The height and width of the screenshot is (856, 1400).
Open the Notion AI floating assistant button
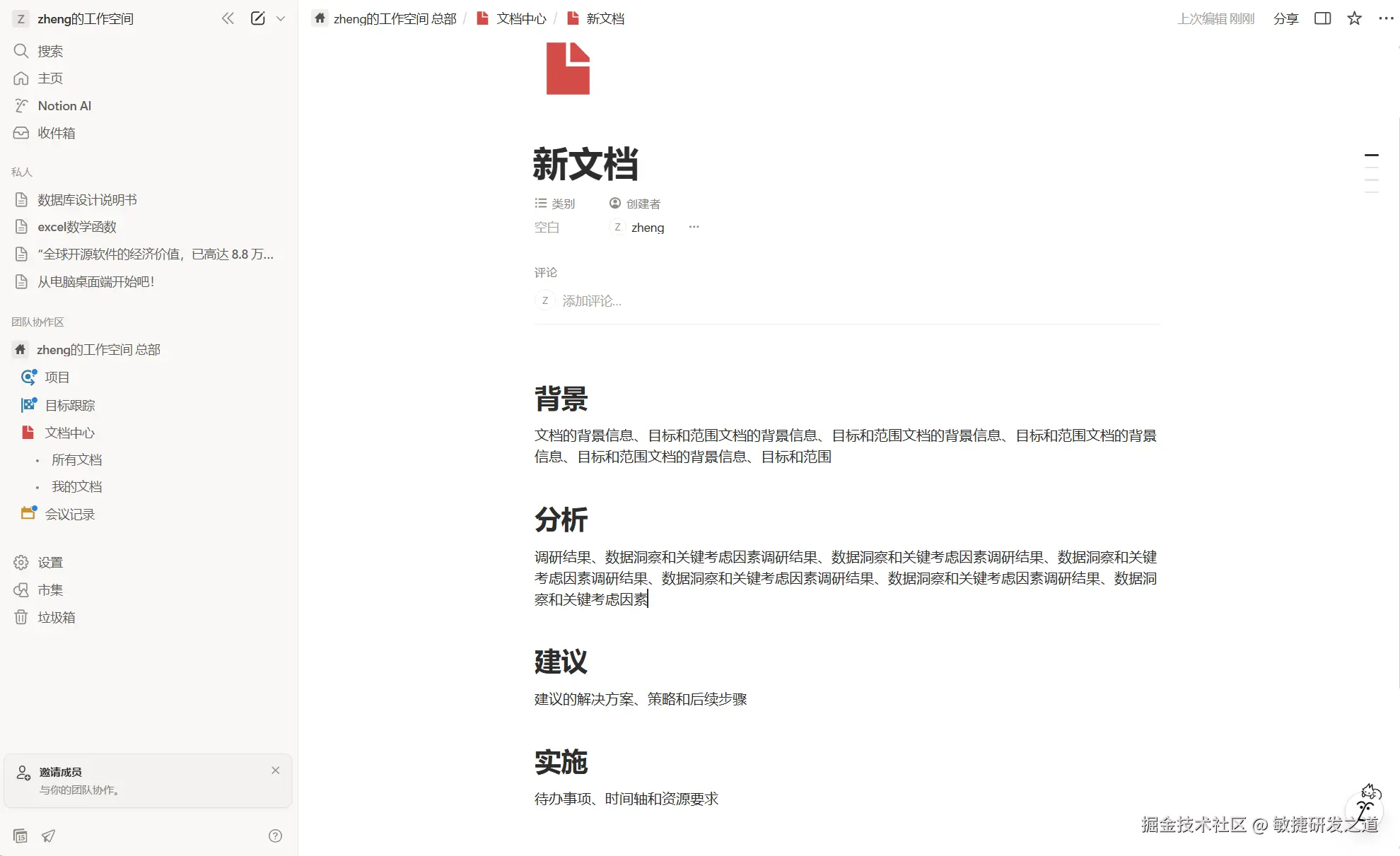click(1365, 811)
